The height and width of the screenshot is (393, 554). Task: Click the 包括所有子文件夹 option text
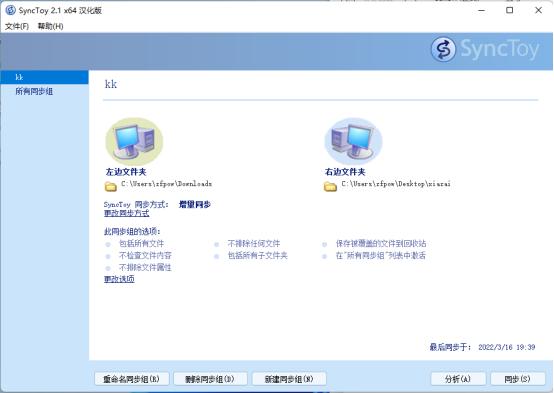pyautogui.click(x=258, y=255)
